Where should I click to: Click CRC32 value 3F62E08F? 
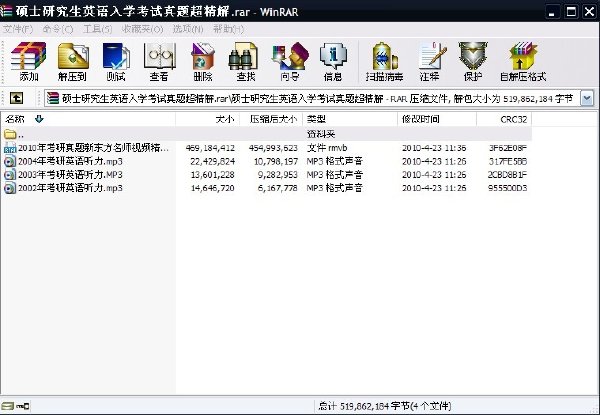click(x=507, y=148)
